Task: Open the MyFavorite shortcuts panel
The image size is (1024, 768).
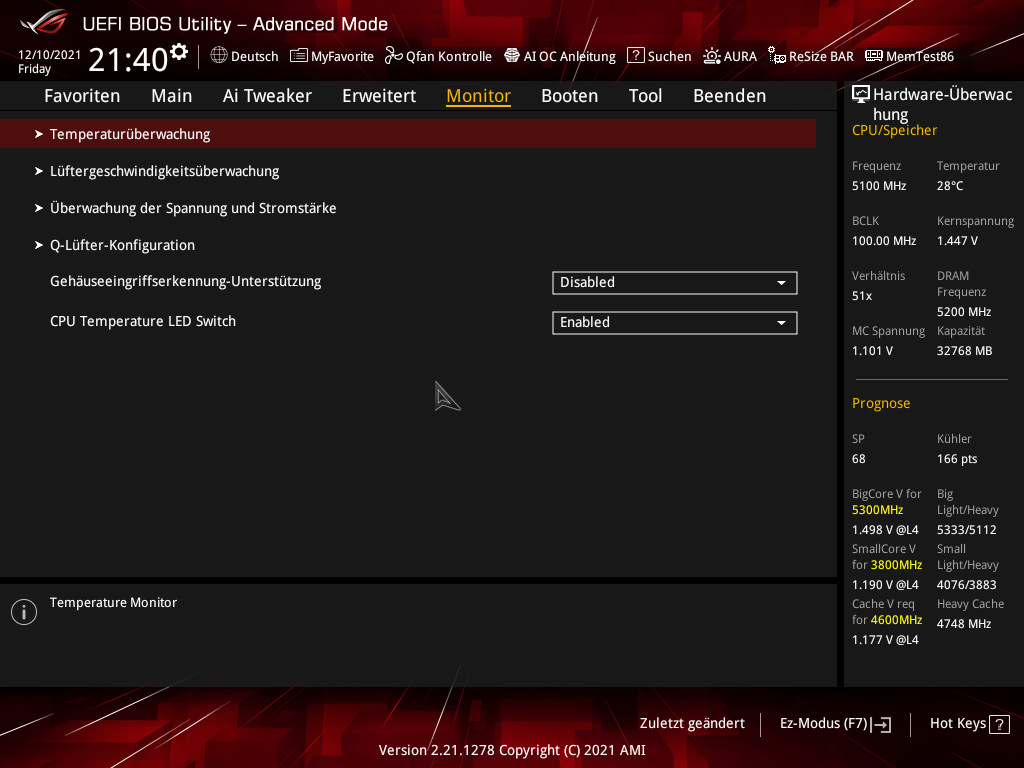Action: tap(331, 56)
